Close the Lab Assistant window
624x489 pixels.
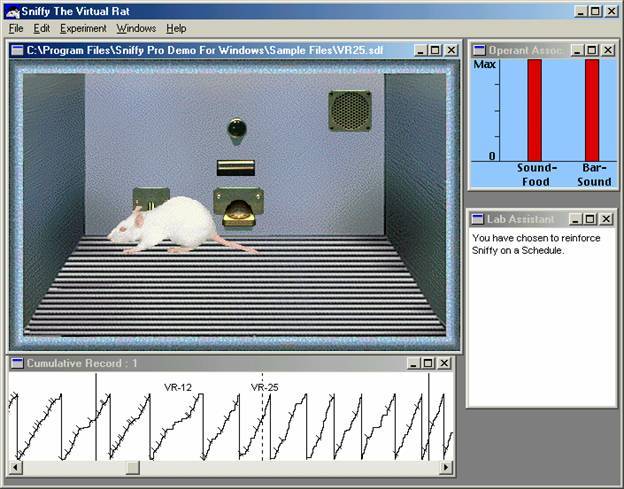coord(606,219)
